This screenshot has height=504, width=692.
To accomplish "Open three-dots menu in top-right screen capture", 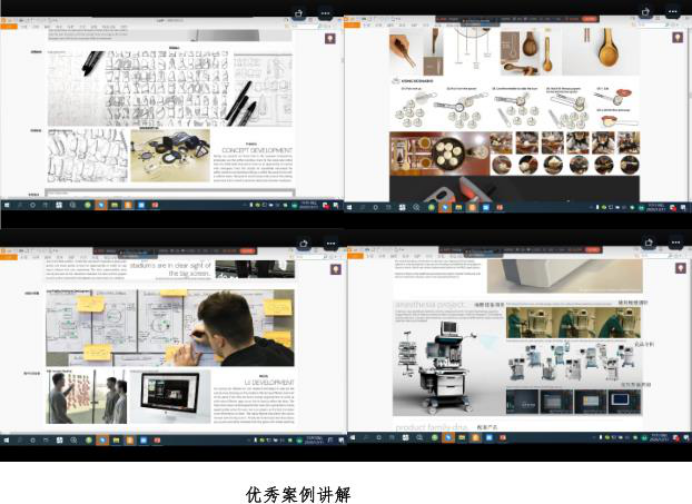I will coord(672,12).
